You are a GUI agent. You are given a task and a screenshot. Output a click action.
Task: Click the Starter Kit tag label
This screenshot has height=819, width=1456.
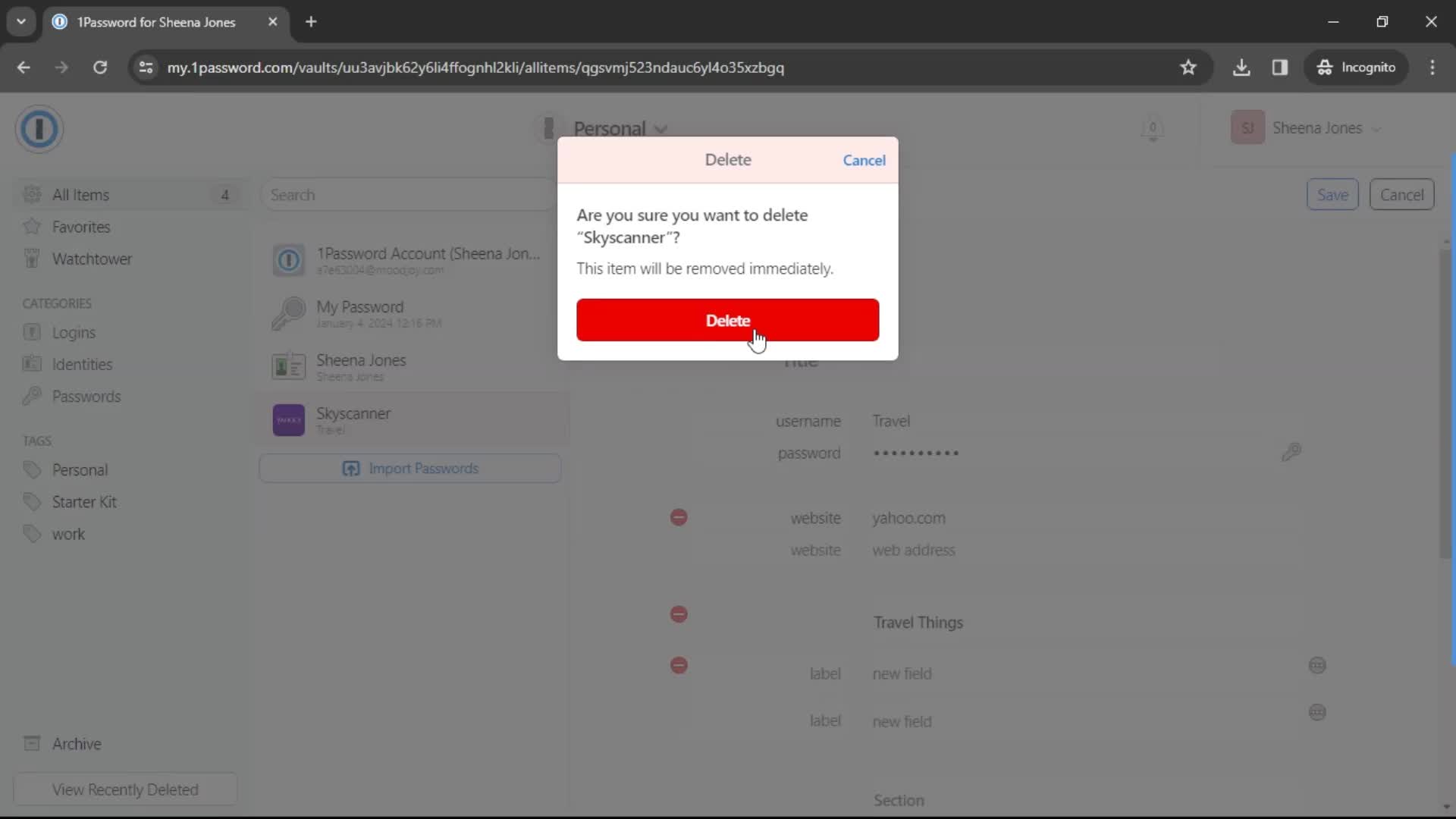pyautogui.click(x=84, y=502)
